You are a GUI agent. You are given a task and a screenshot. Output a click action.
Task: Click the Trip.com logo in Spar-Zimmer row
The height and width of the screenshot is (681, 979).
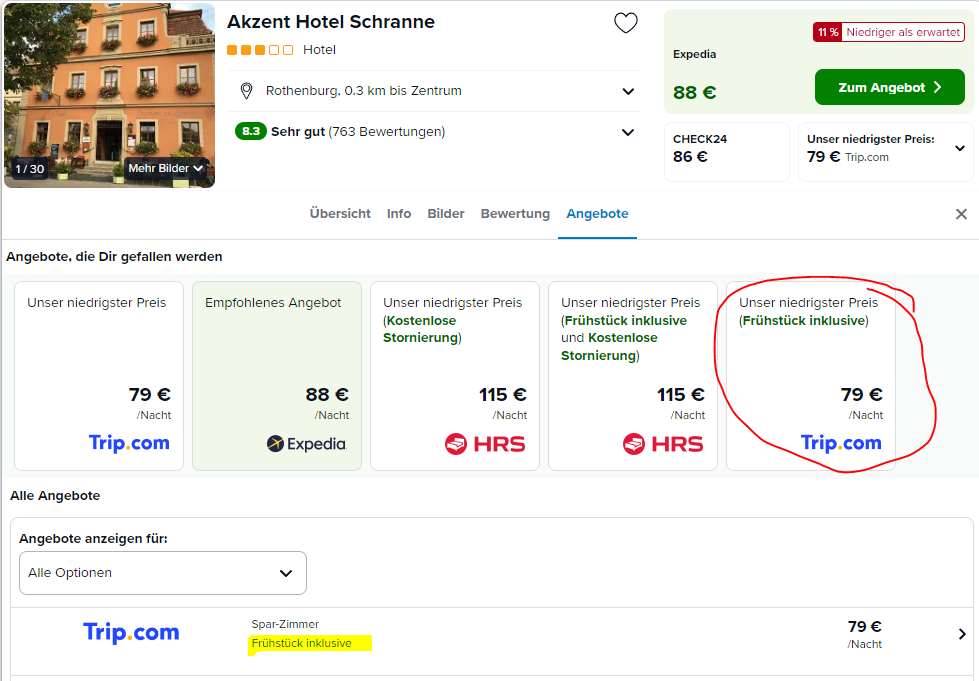point(131,632)
